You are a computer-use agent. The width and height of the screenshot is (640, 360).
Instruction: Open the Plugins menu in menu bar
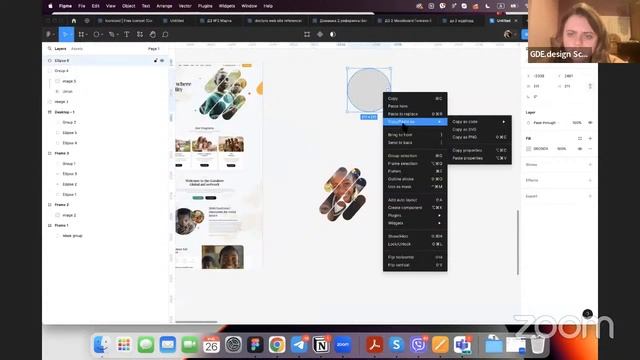(x=205, y=6)
